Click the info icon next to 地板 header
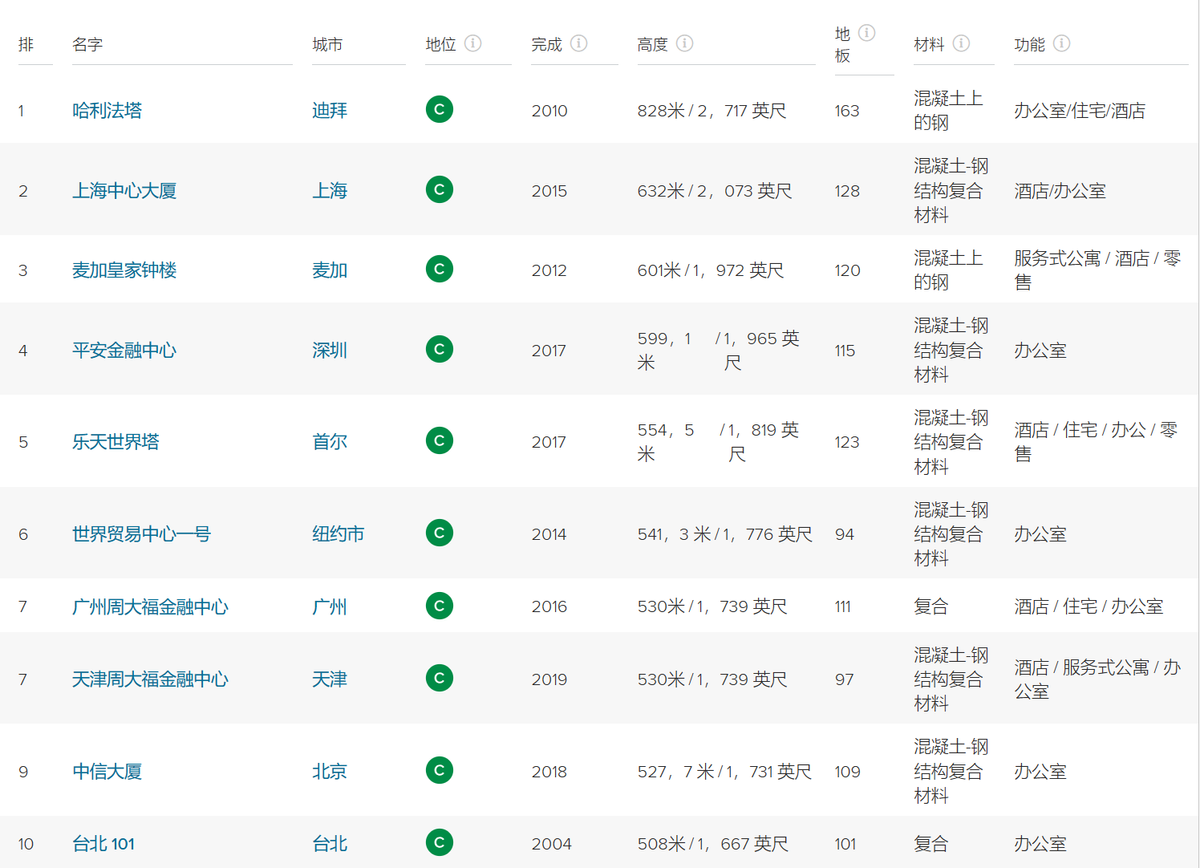The image size is (1200, 868). click(x=867, y=33)
